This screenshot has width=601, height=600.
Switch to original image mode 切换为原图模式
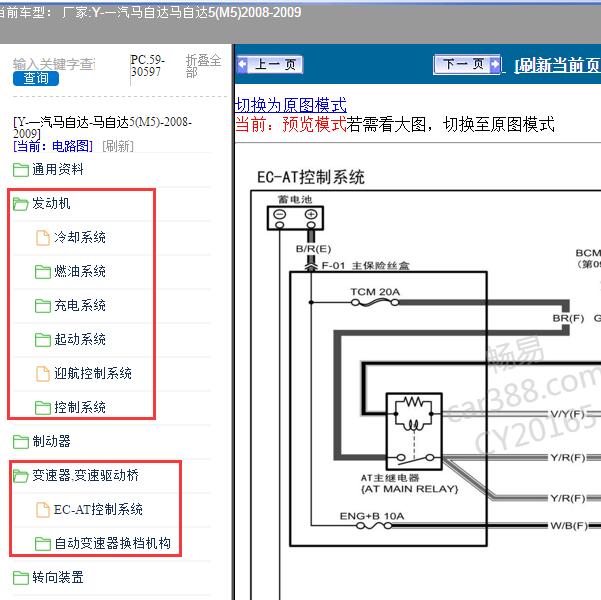pyautogui.click(x=291, y=105)
